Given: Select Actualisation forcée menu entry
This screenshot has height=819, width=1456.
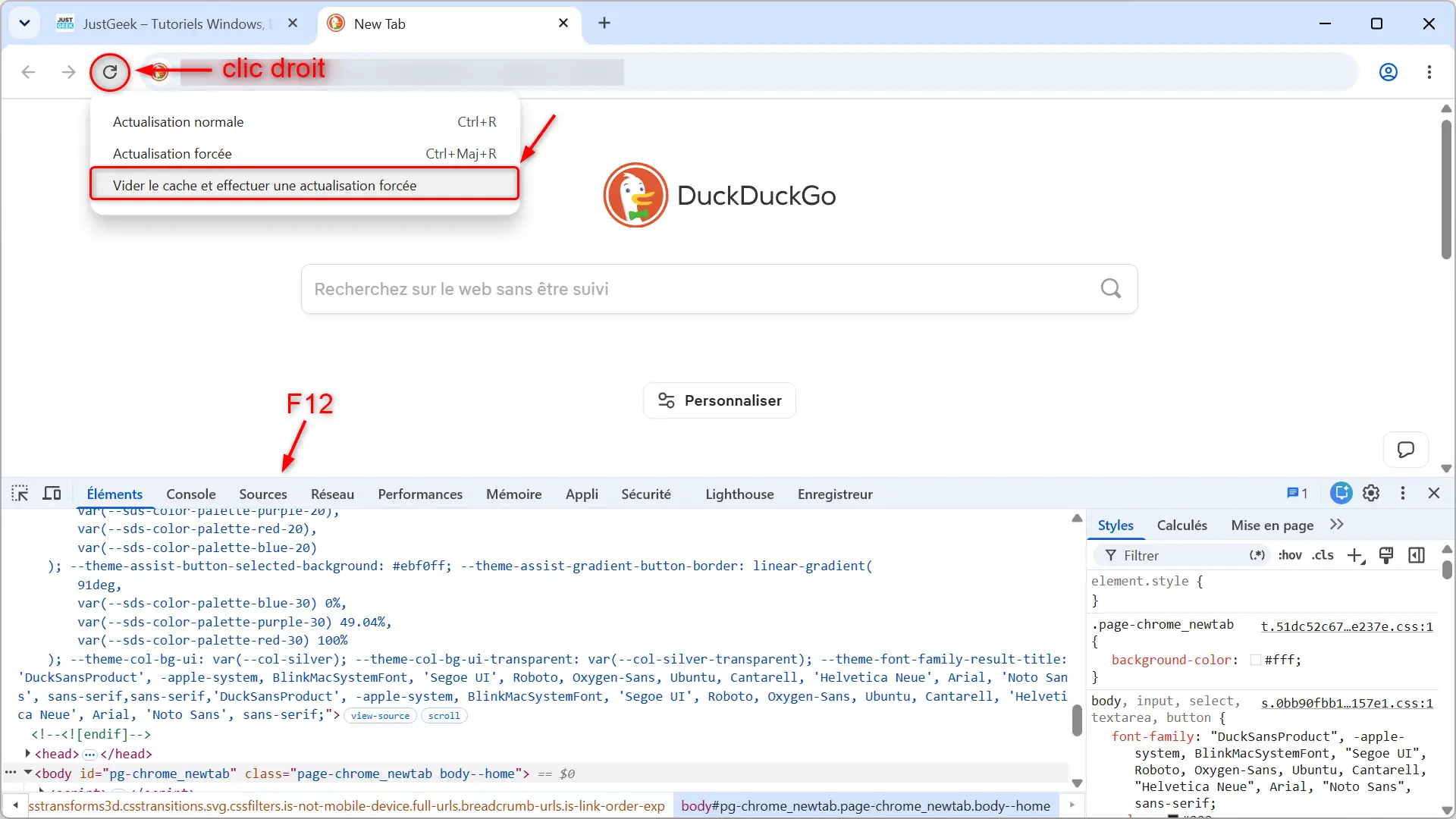Looking at the screenshot, I should pos(305,154).
